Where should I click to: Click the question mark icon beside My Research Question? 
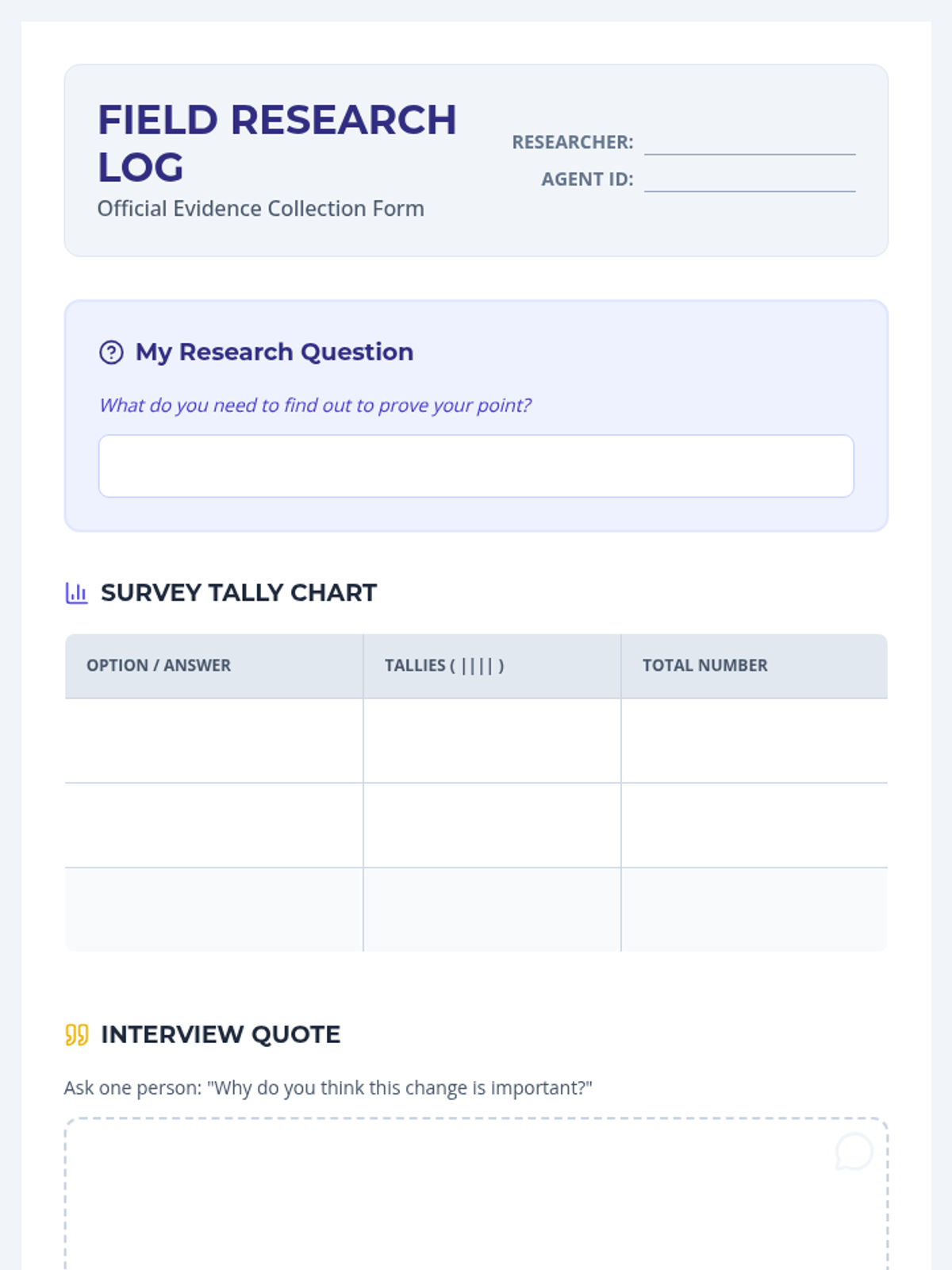coord(111,352)
